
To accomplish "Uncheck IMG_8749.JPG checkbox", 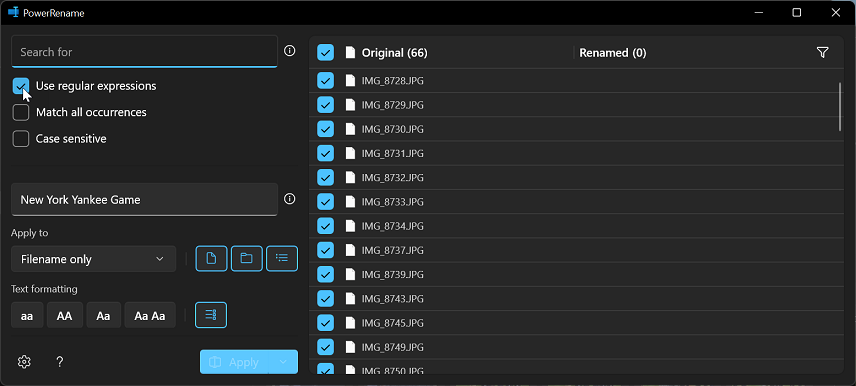I will pos(325,347).
